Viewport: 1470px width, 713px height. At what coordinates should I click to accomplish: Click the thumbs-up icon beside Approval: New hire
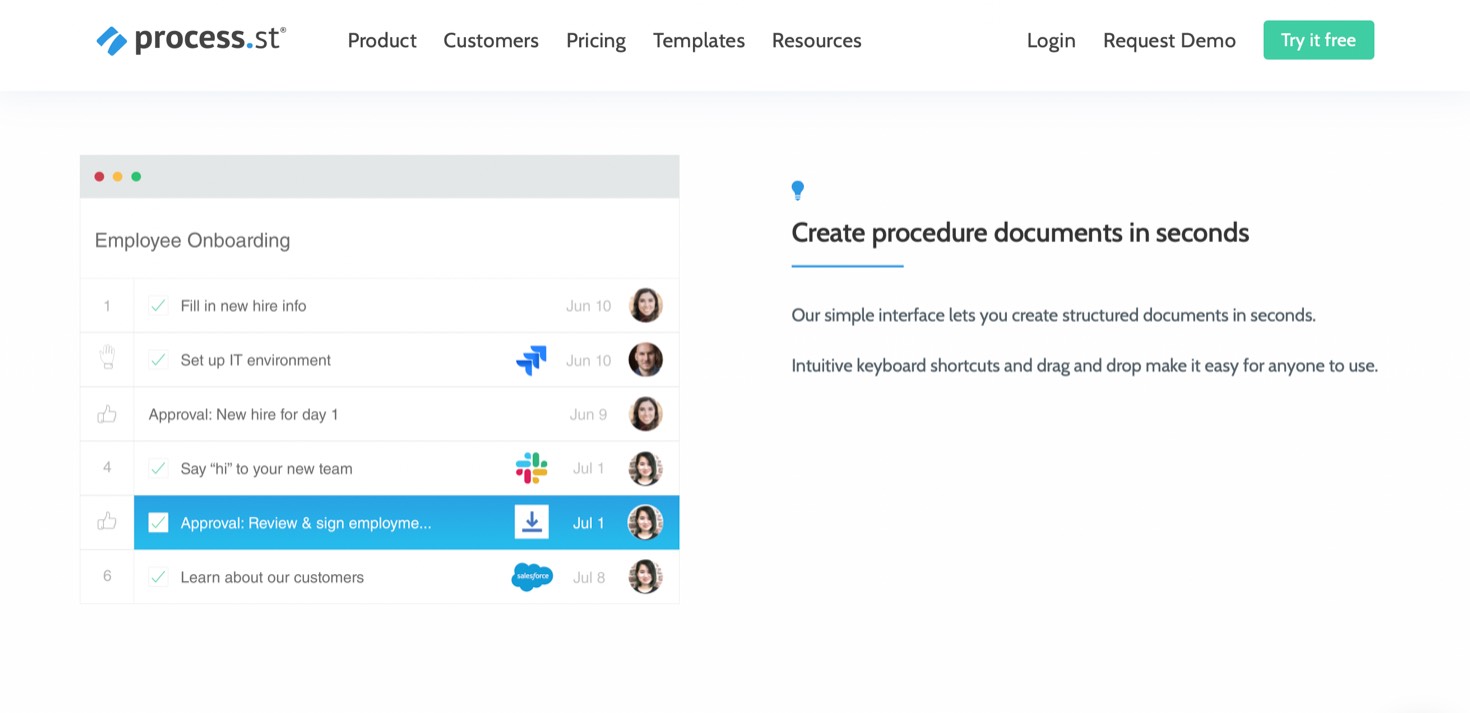click(107, 414)
